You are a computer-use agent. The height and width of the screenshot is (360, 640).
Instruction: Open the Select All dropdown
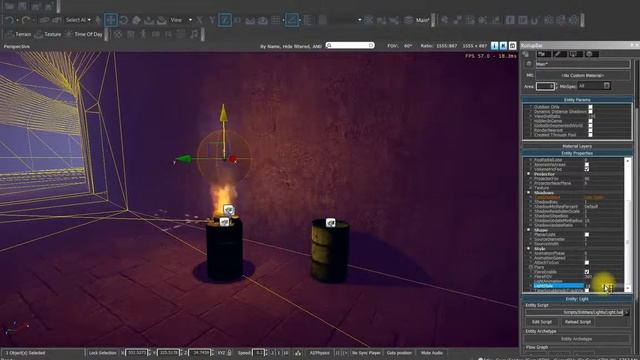(78, 20)
